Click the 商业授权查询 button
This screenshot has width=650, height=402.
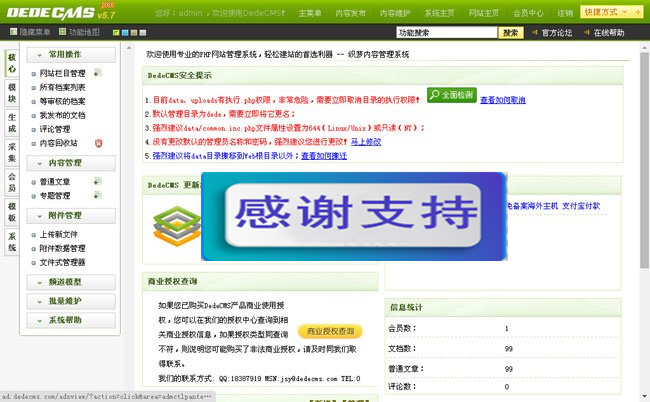[x=330, y=331]
